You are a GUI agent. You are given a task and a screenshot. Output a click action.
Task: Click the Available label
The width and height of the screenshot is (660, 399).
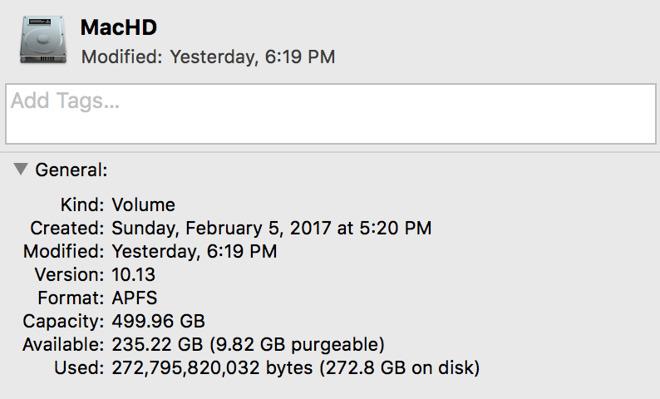coord(63,345)
